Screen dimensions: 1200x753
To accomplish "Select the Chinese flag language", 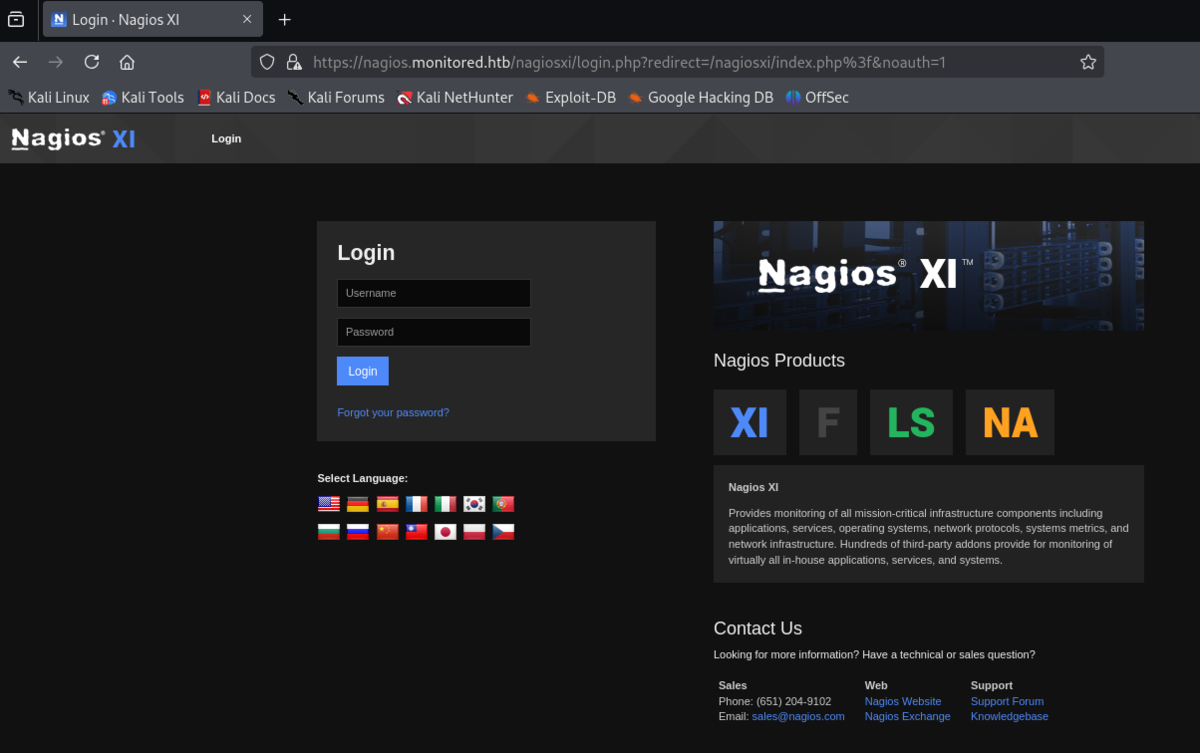I will tap(387, 532).
